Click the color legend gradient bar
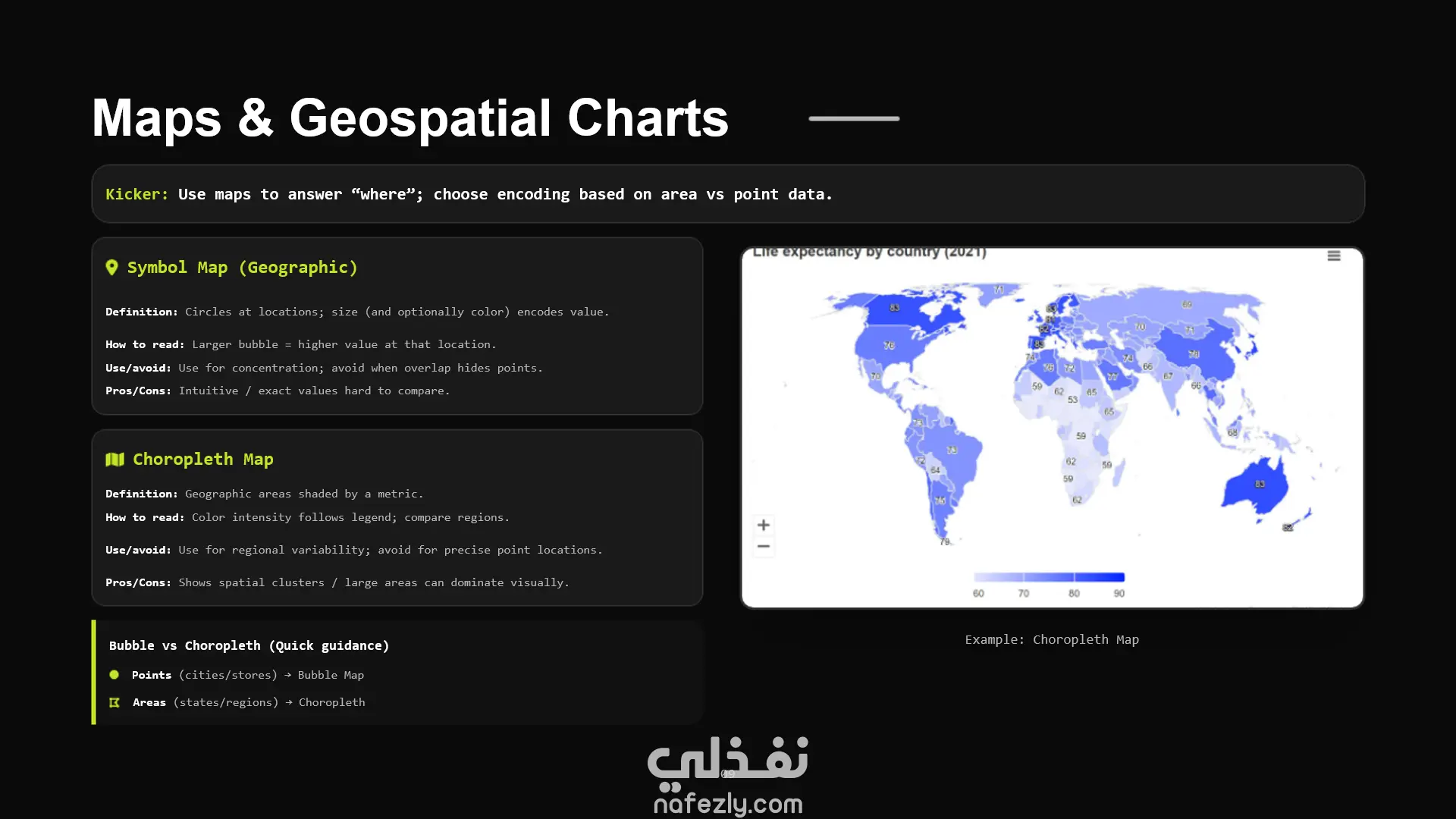 click(x=1049, y=578)
